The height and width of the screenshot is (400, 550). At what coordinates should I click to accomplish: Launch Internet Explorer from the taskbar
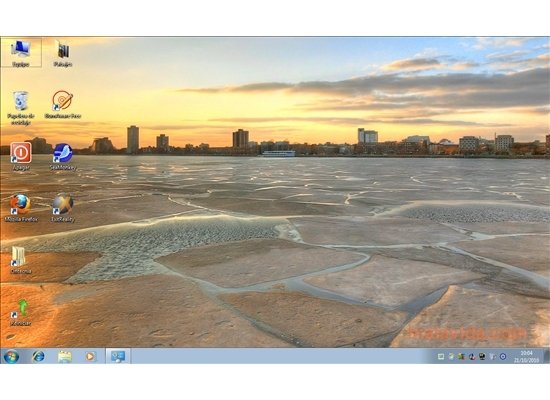point(38,356)
